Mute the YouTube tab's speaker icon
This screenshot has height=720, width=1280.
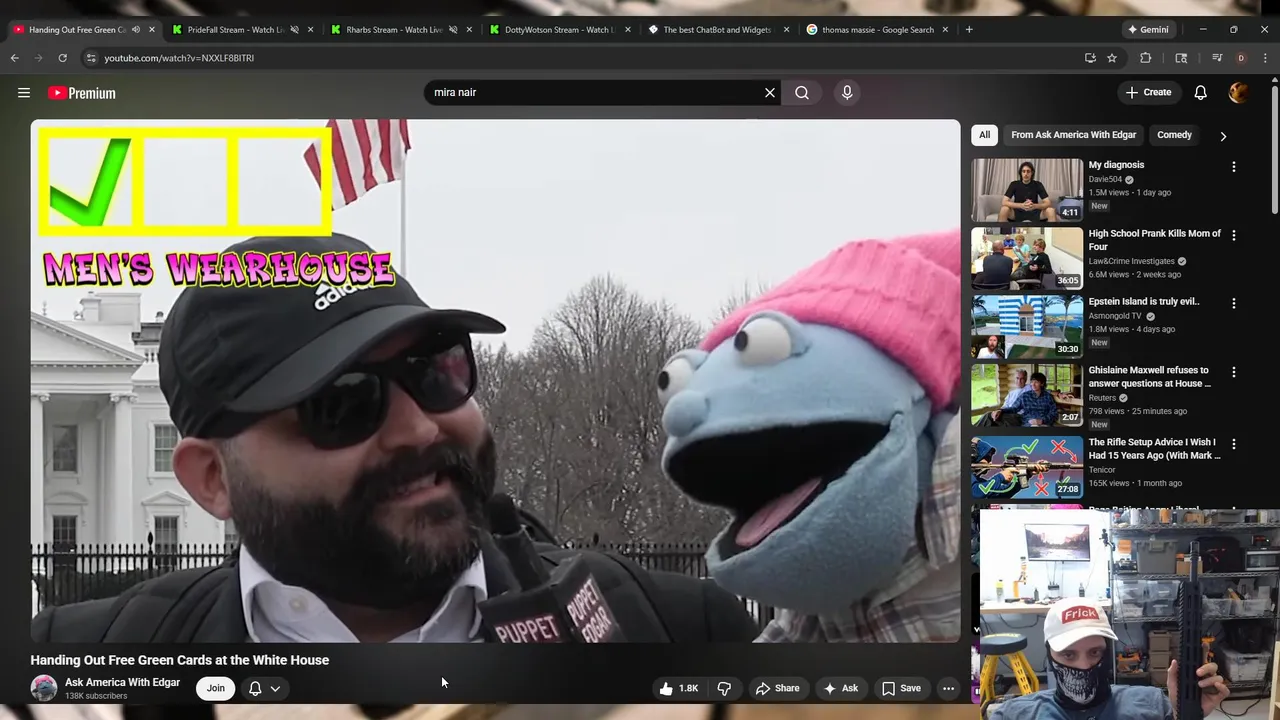pyautogui.click(x=136, y=30)
